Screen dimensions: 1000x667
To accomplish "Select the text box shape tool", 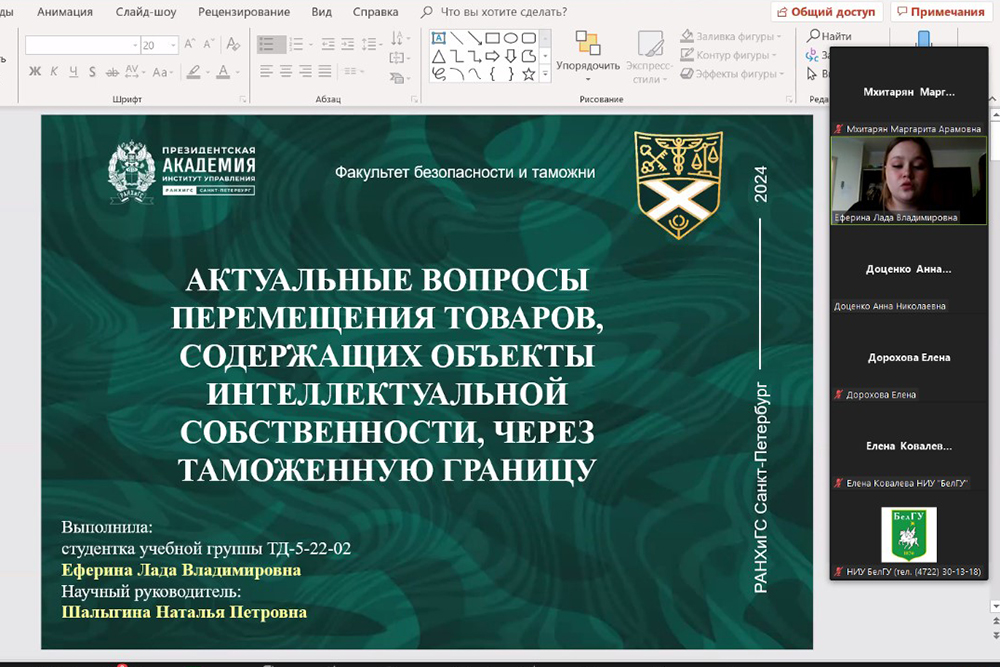I will [438, 38].
